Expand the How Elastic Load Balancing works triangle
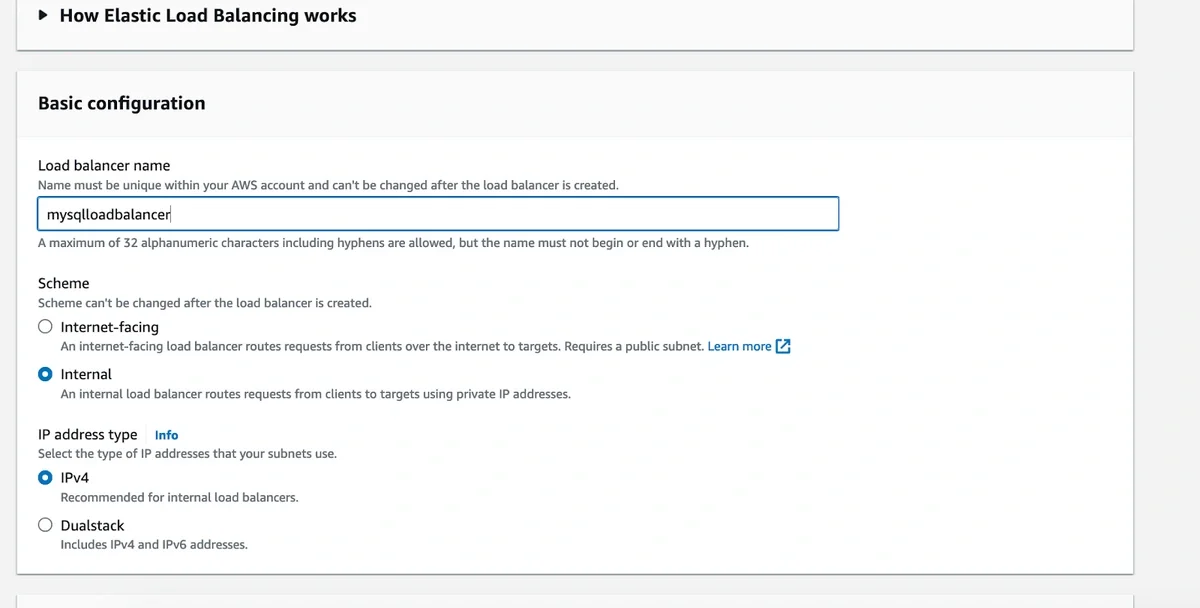 tap(42, 15)
